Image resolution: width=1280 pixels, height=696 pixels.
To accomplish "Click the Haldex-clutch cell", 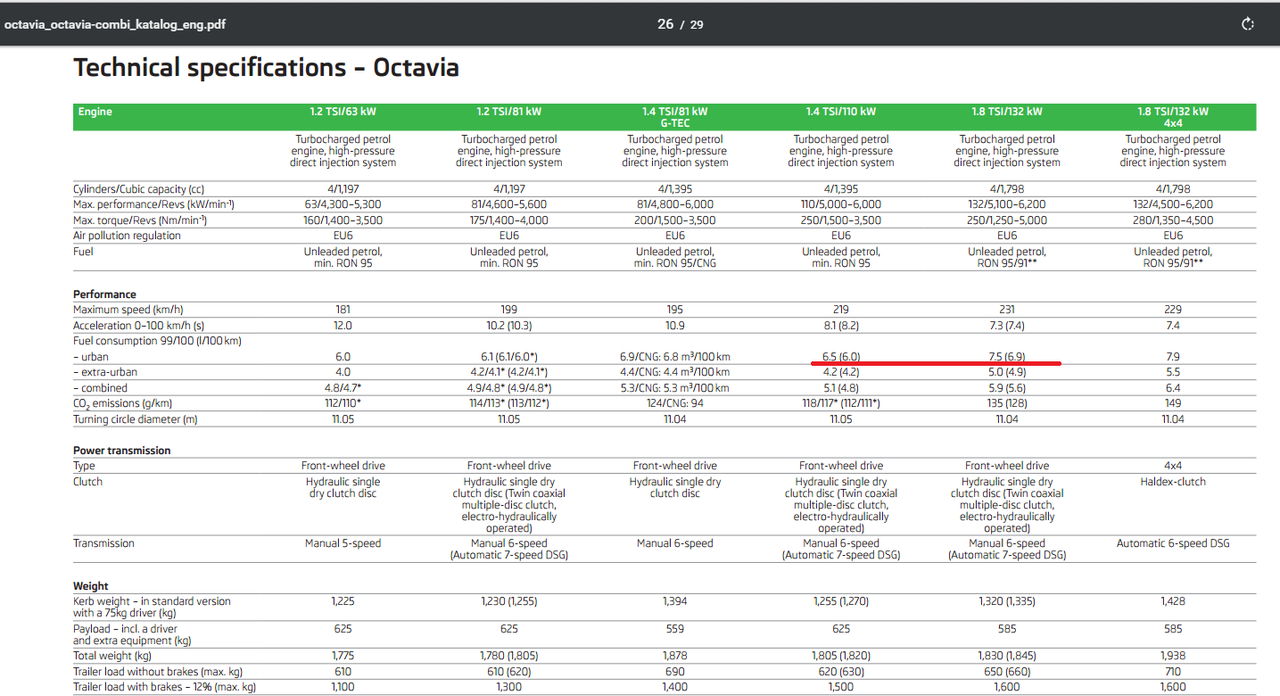I will 1173,482.
